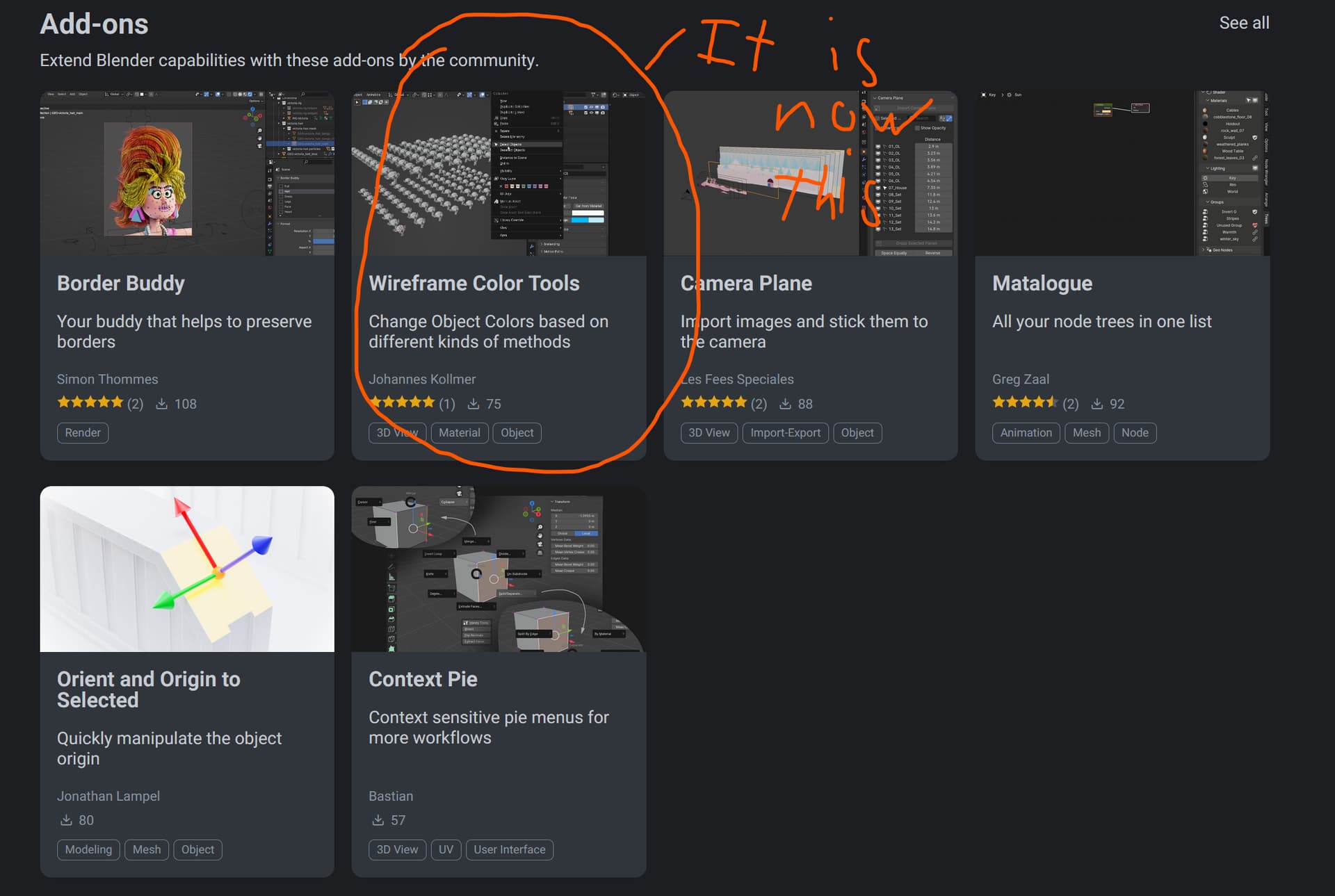Select the User Interface tag
1335x896 pixels.
click(x=510, y=849)
